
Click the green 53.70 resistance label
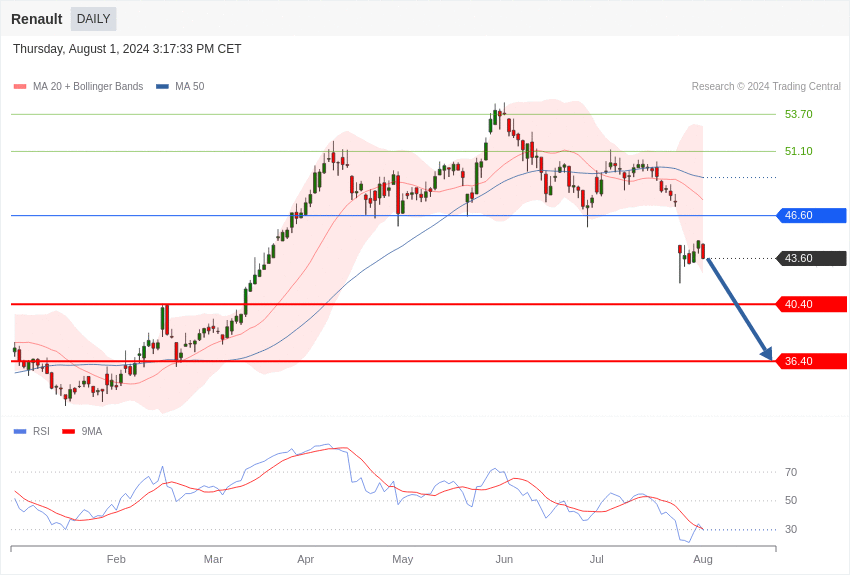coord(798,114)
